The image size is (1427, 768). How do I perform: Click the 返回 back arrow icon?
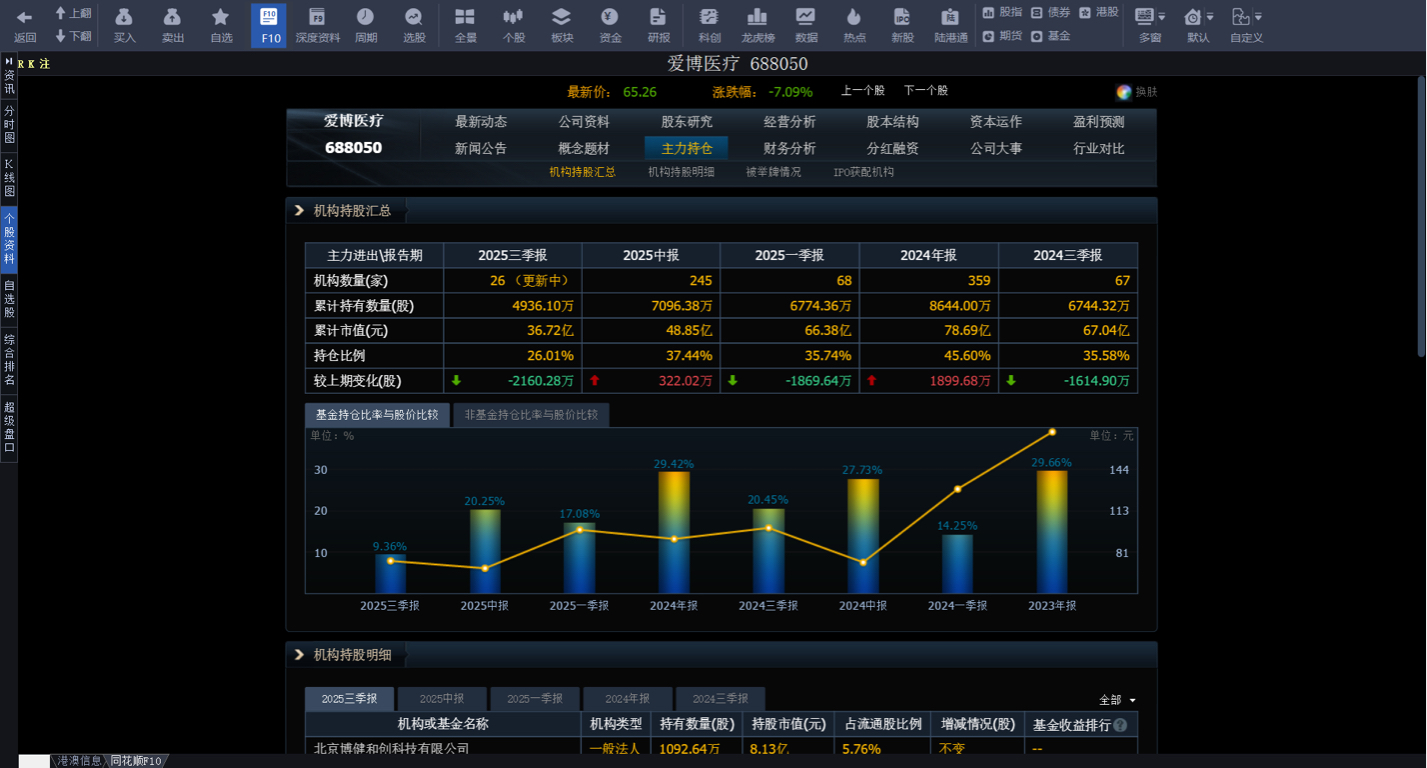tap(25, 18)
